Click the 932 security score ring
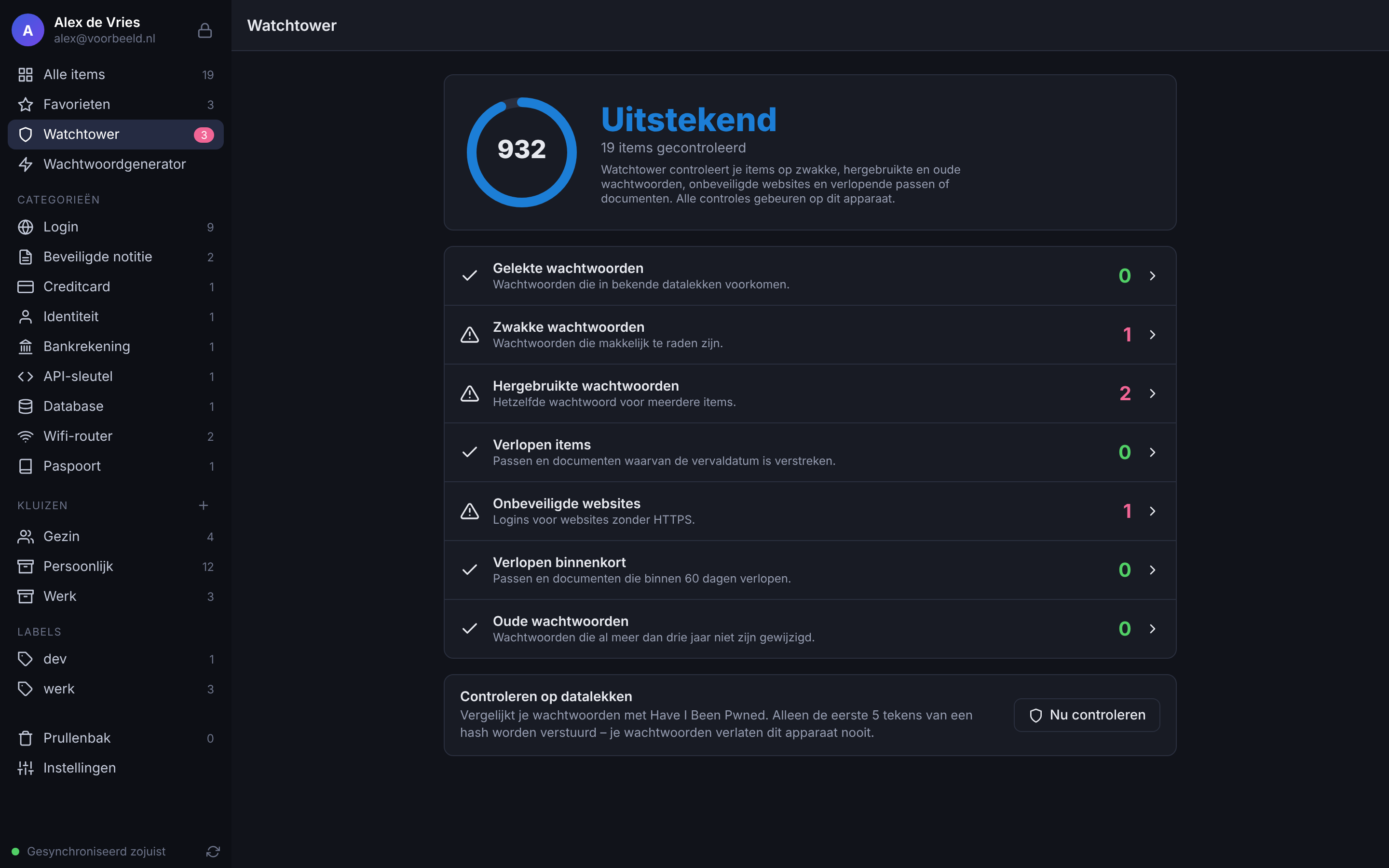The height and width of the screenshot is (868, 1389). pyautogui.click(x=522, y=152)
